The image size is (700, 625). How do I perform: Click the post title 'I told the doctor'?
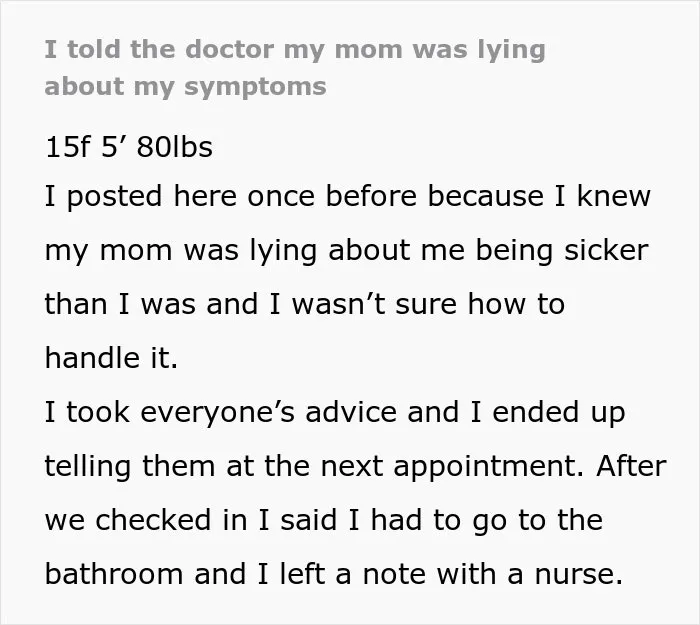click(x=159, y=50)
